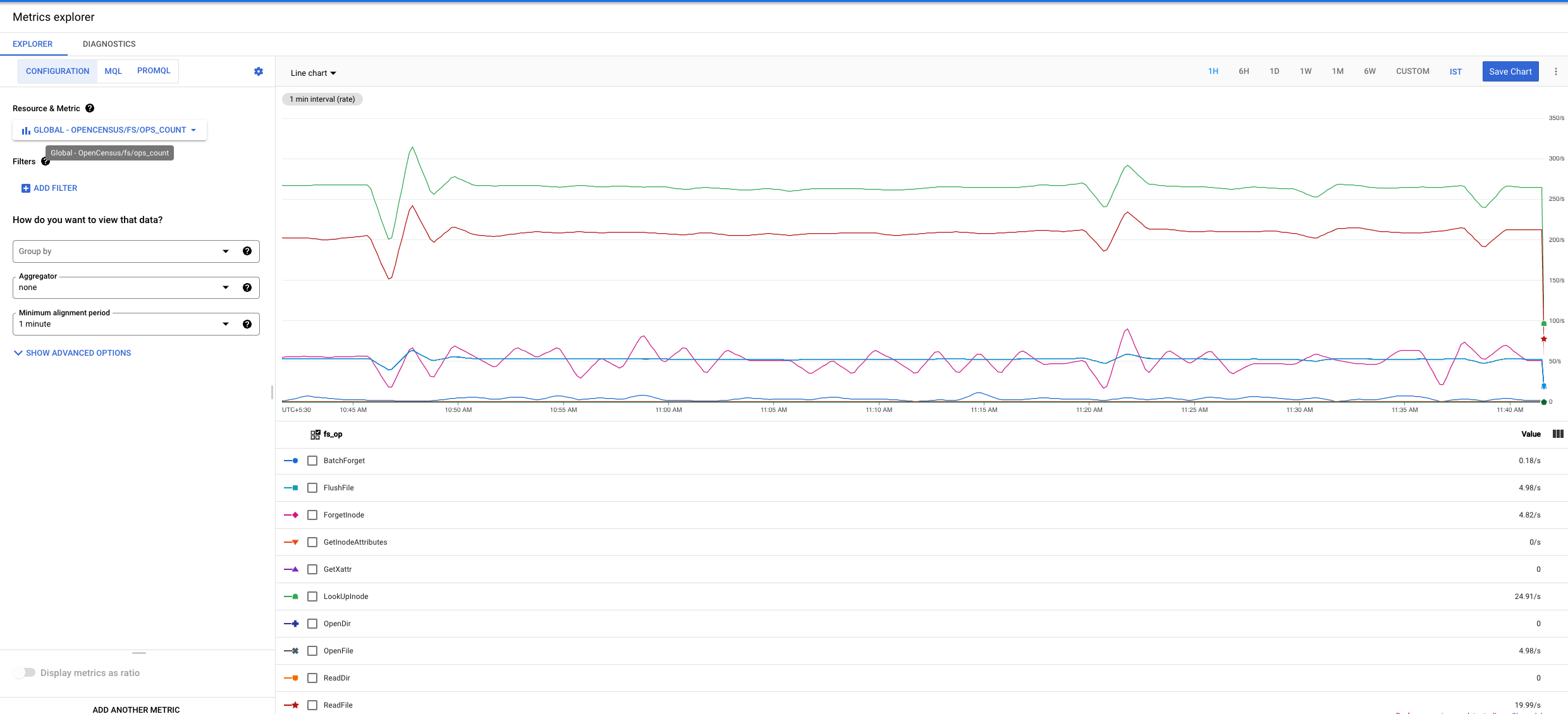Check the LookUpInode row checkbox
The height and width of the screenshot is (714, 1568).
pyautogui.click(x=312, y=596)
